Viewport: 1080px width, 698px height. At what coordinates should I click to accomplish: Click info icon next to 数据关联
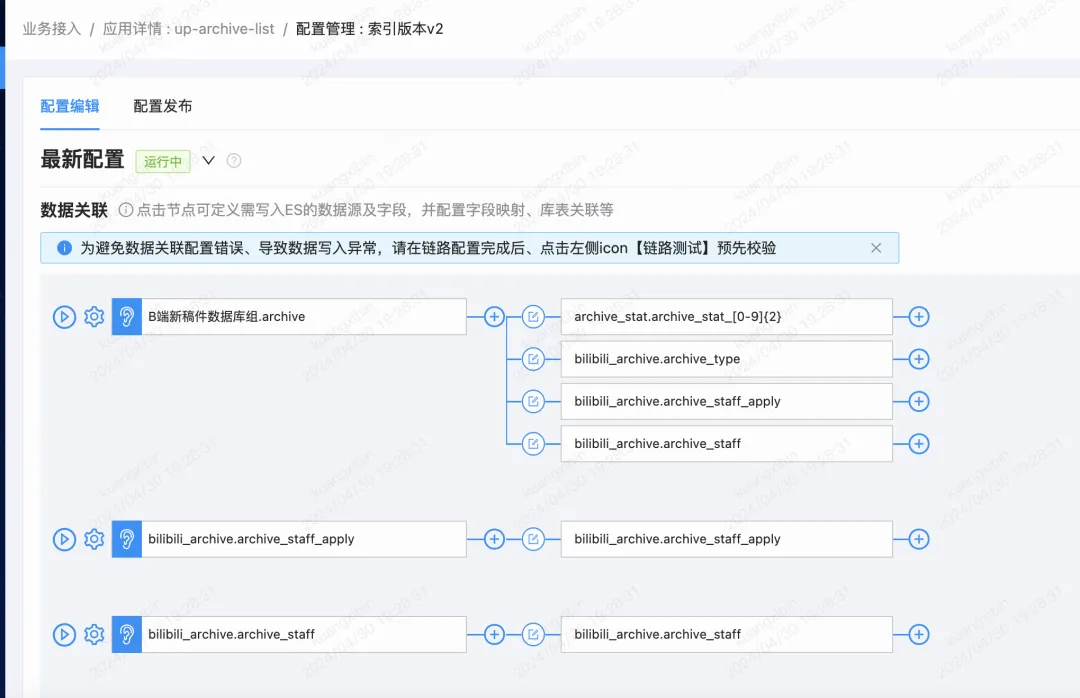click(125, 210)
